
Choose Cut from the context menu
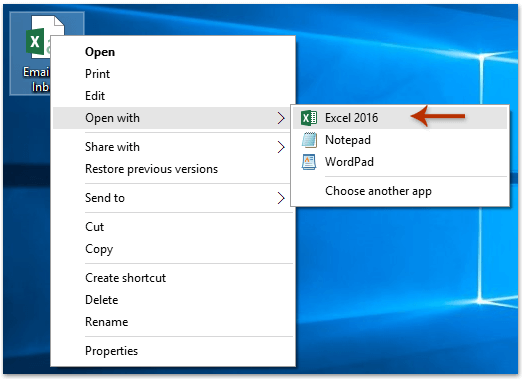[173, 227]
